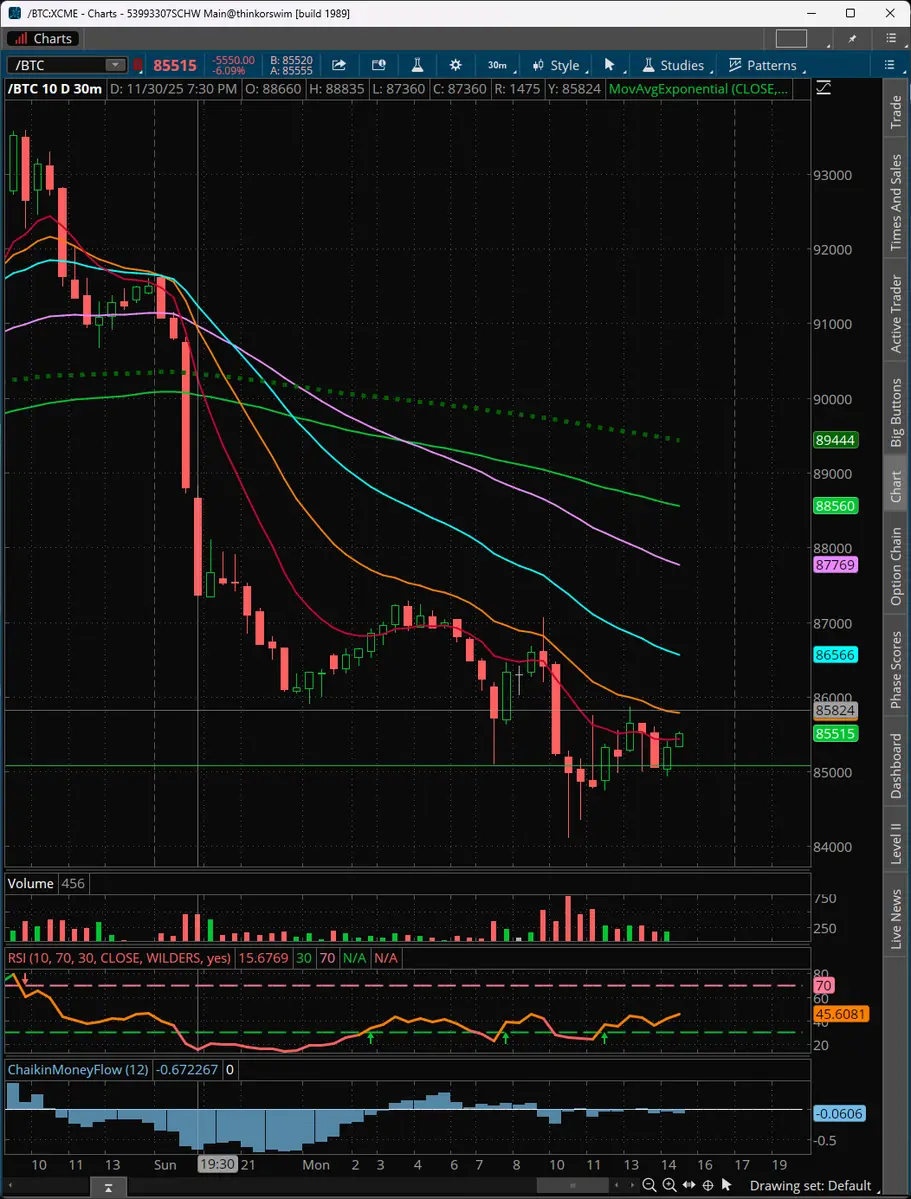Click the RSI study header label
Image resolution: width=911 pixels, height=1199 pixels.
[119, 957]
